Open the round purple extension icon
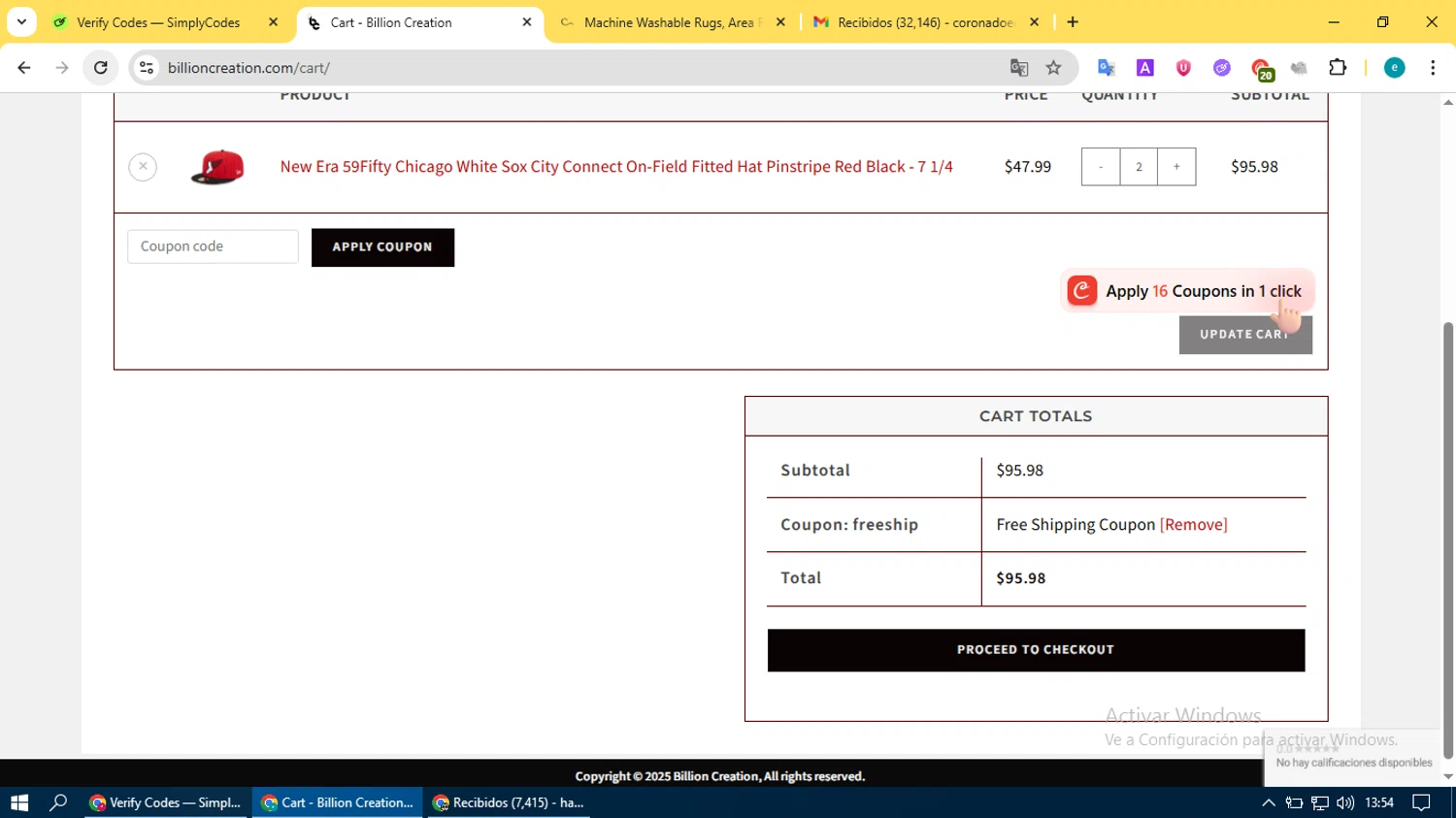Image resolution: width=1456 pixels, height=818 pixels. click(1222, 68)
